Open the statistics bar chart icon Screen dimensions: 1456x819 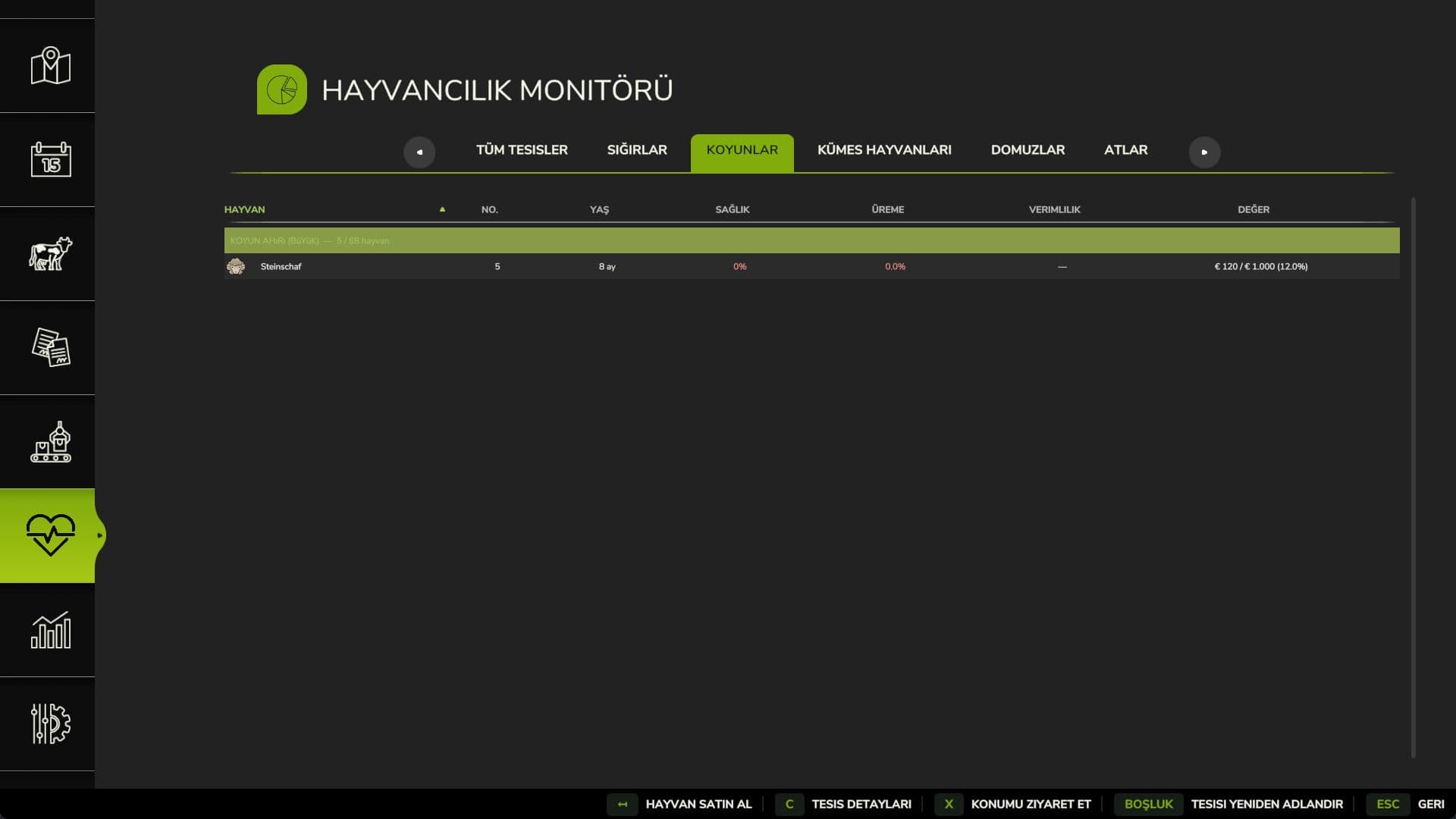point(50,630)
